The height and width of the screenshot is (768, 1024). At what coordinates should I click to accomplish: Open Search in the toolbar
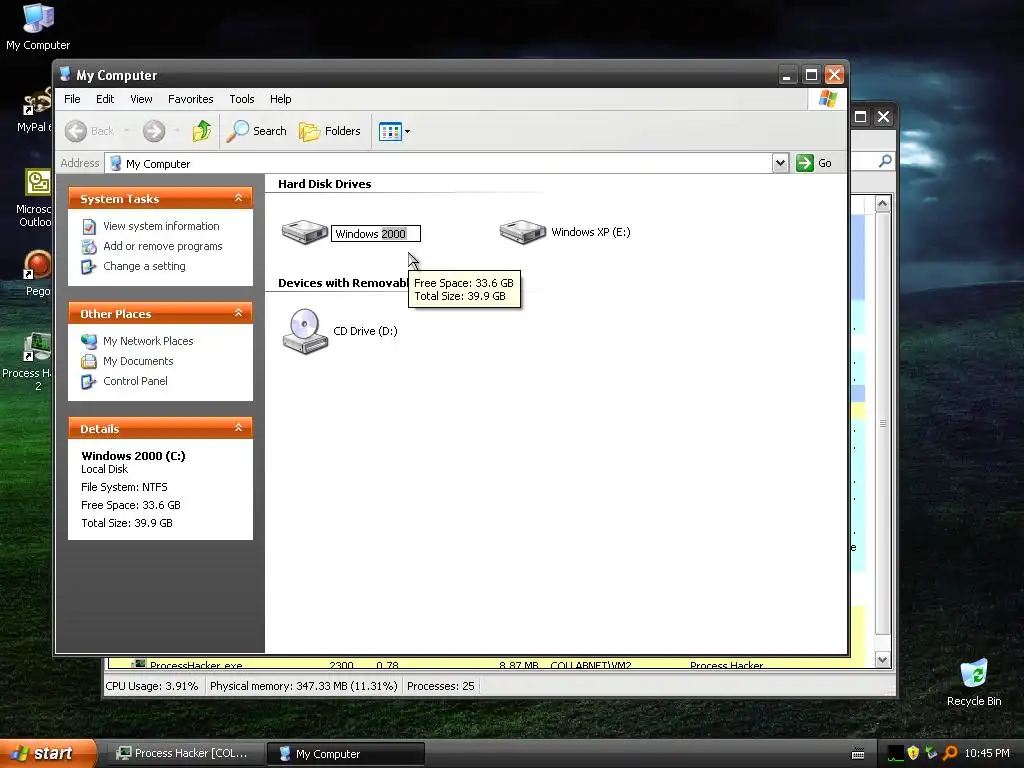click(x=257, y=131)
